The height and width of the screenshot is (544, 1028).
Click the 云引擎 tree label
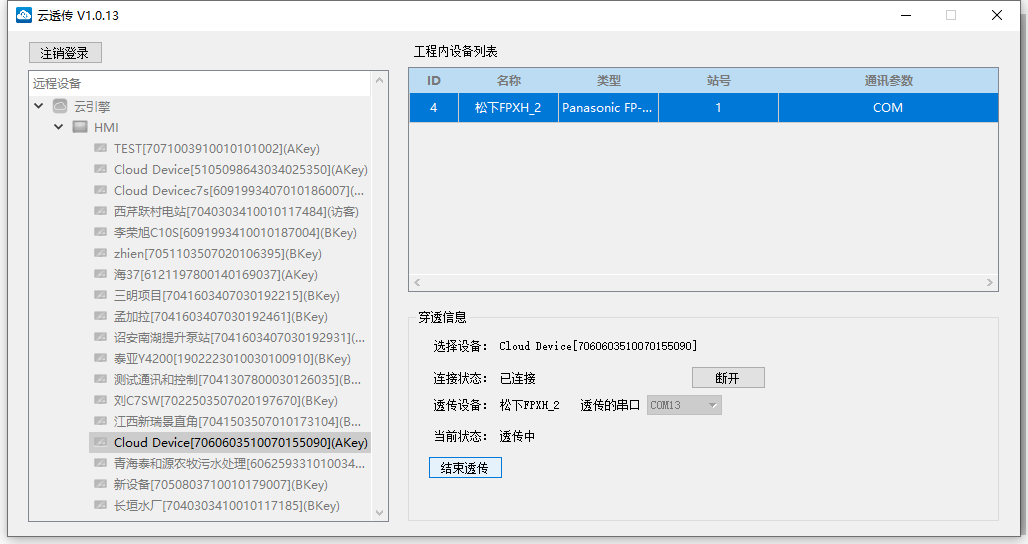tap(92, 106)
